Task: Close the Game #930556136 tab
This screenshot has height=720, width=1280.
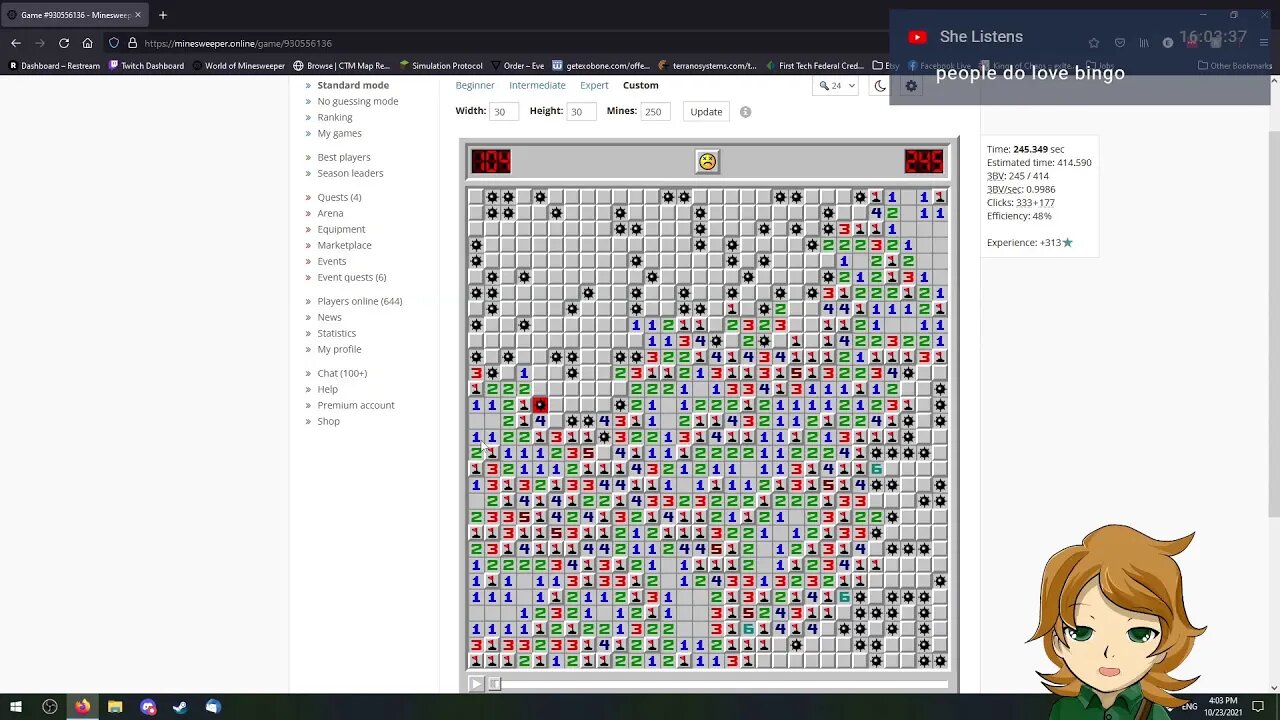Action: tap(138, 15)
